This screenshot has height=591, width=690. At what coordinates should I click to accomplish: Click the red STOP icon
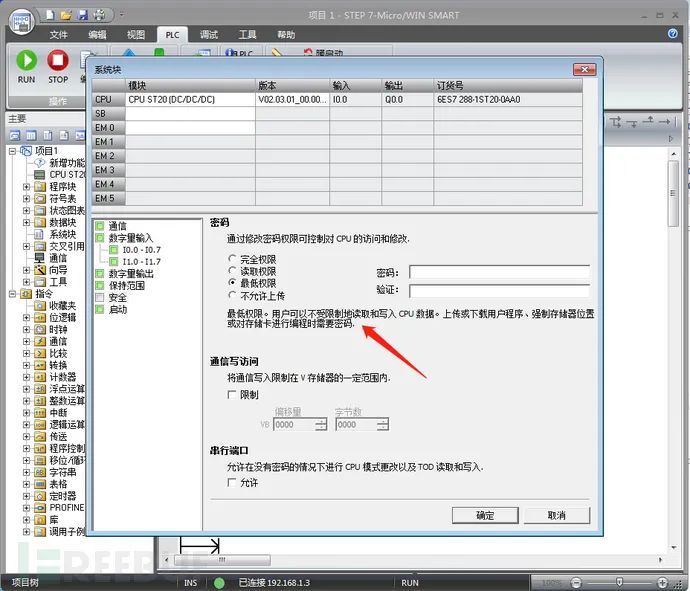click(58, 60)
